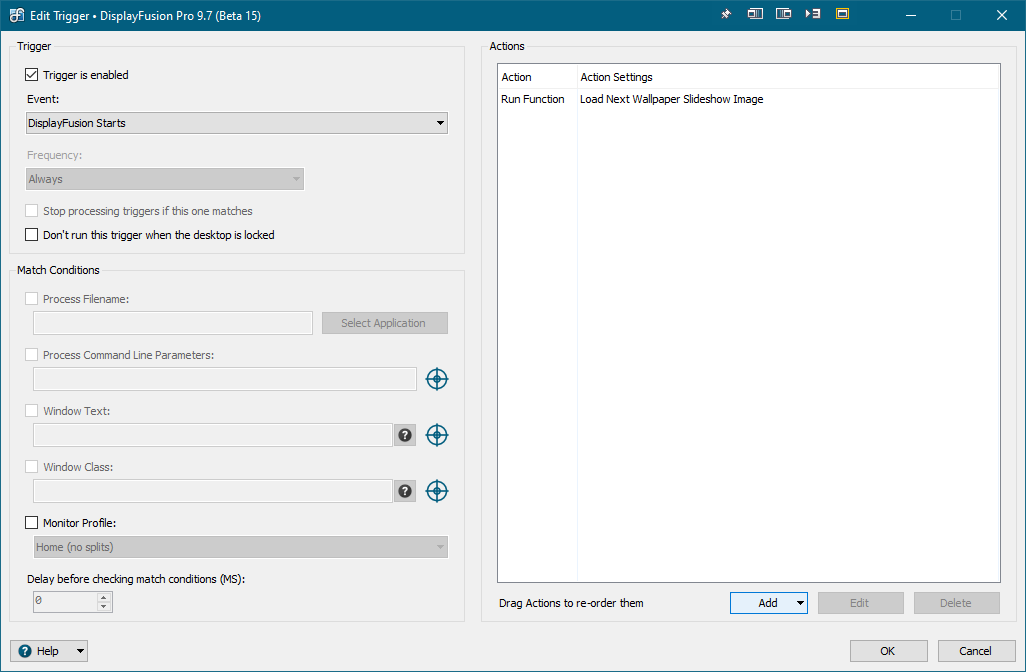Click the Action column header in the Actions list
The width and height of the screenshot is (1026, 672).
pyautogui.click(x=517, y=77)
